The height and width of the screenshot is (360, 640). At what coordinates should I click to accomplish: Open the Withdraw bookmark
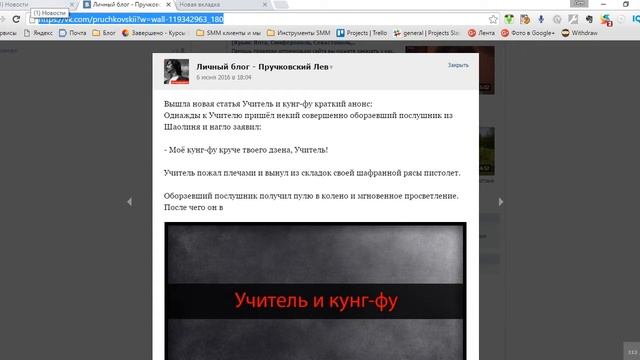click(580, 33)
